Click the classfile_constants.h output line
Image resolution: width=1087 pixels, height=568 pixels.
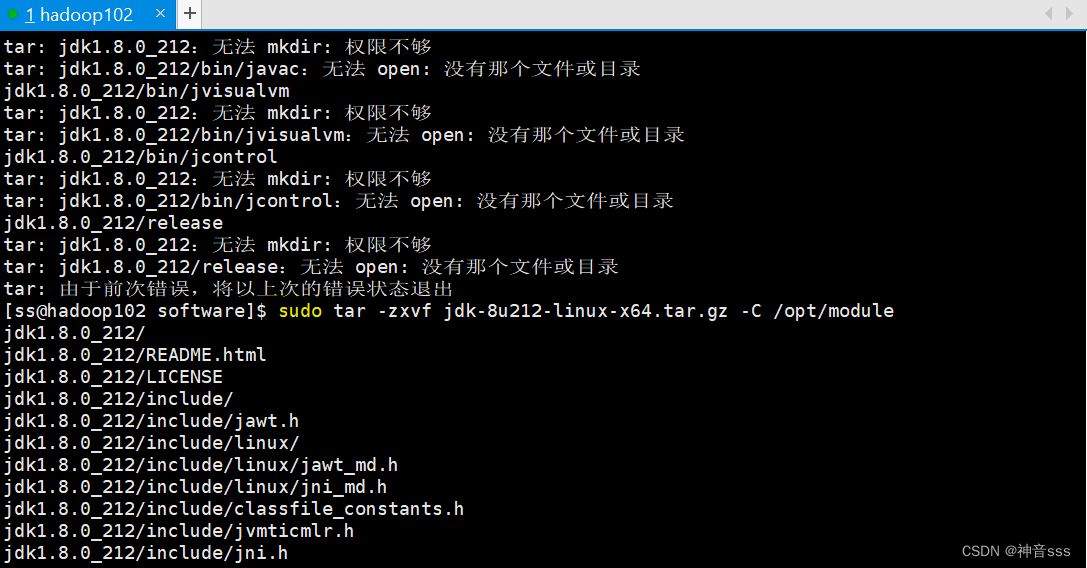234,509
